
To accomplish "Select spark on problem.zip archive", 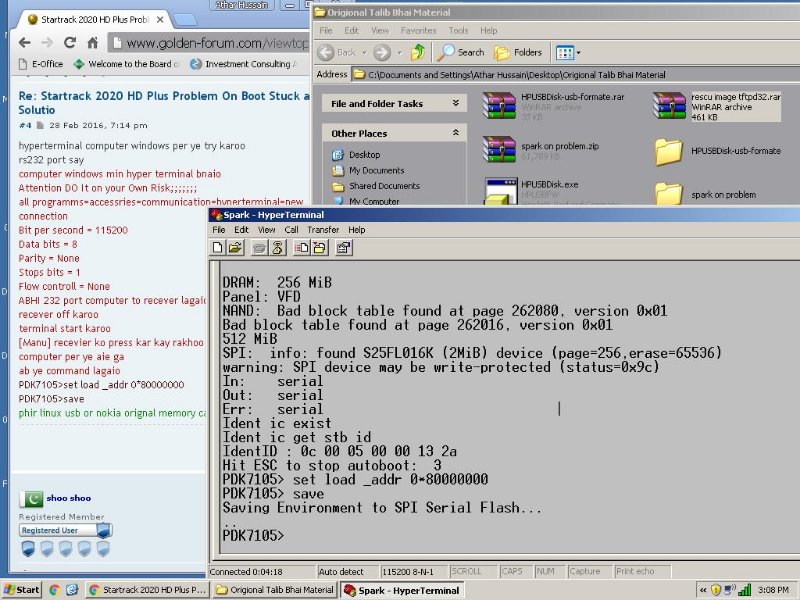I will [541, 150].
